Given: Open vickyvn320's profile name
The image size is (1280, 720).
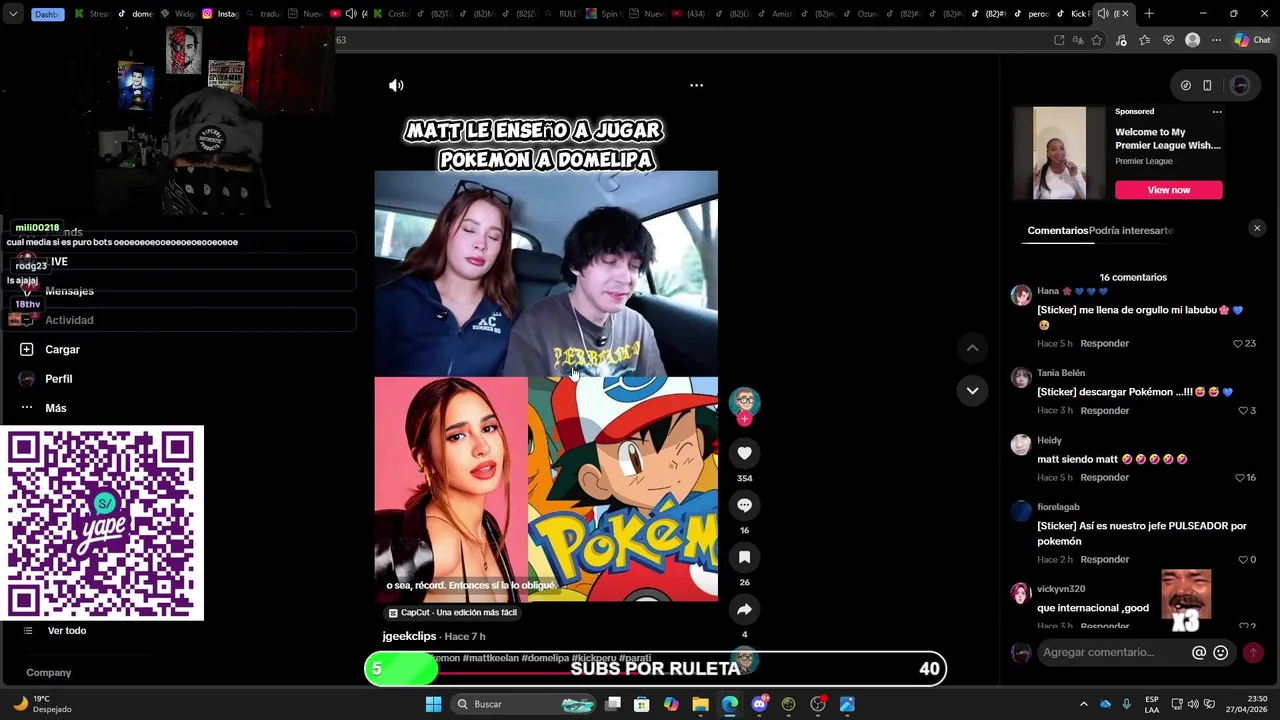Looking at the screenshot, I should click(x=1061, y=589).
